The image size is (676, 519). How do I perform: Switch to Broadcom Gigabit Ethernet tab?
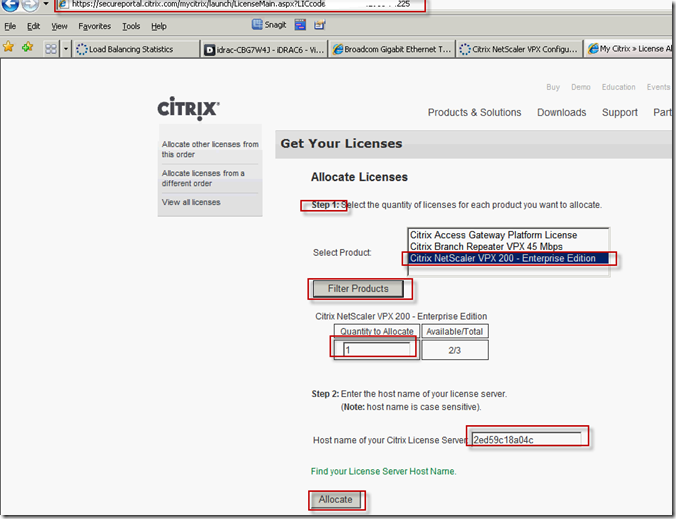coord(392,49)
